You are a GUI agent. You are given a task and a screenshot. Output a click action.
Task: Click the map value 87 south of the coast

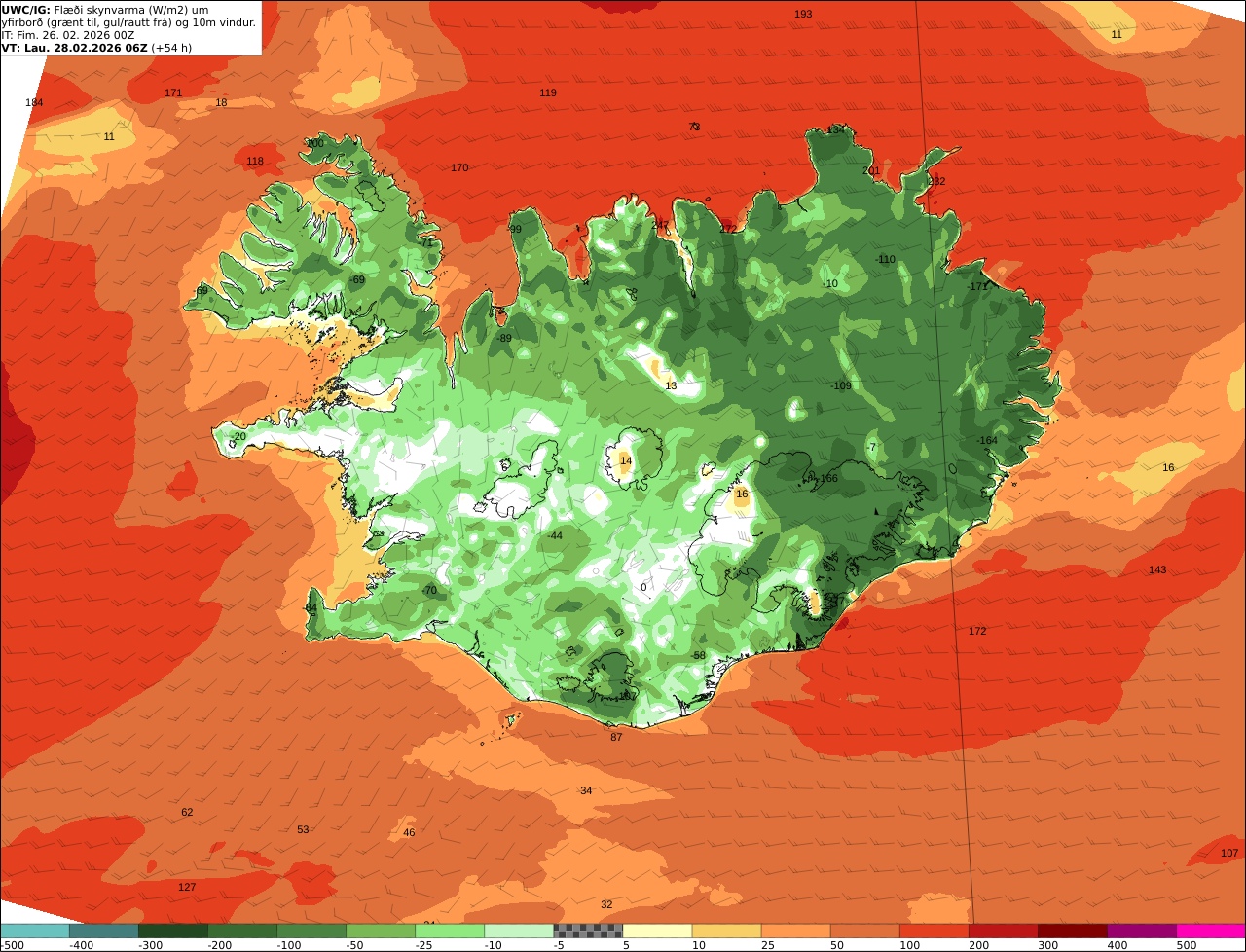point(616,737)
